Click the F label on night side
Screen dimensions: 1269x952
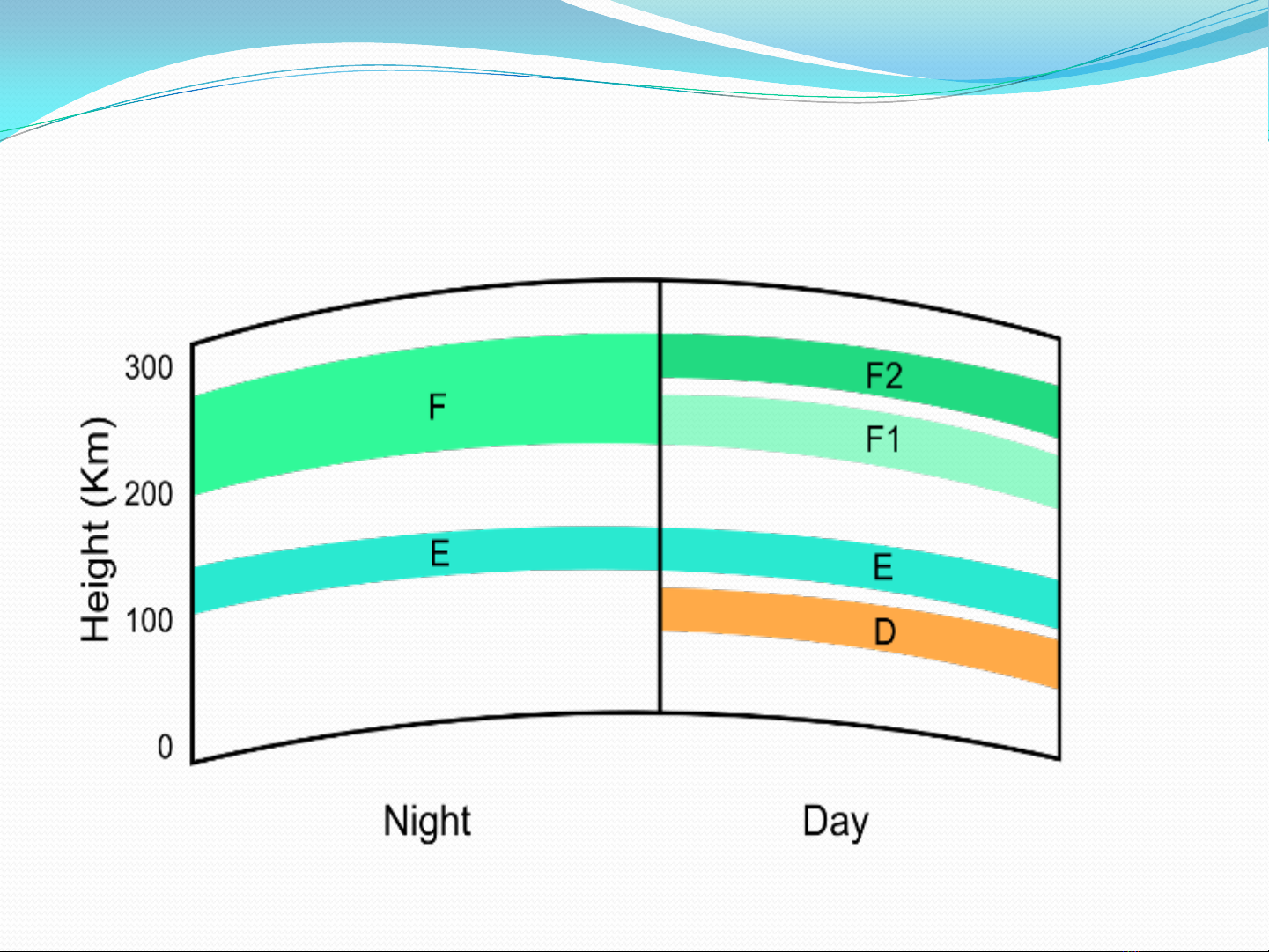pos(437,407)
